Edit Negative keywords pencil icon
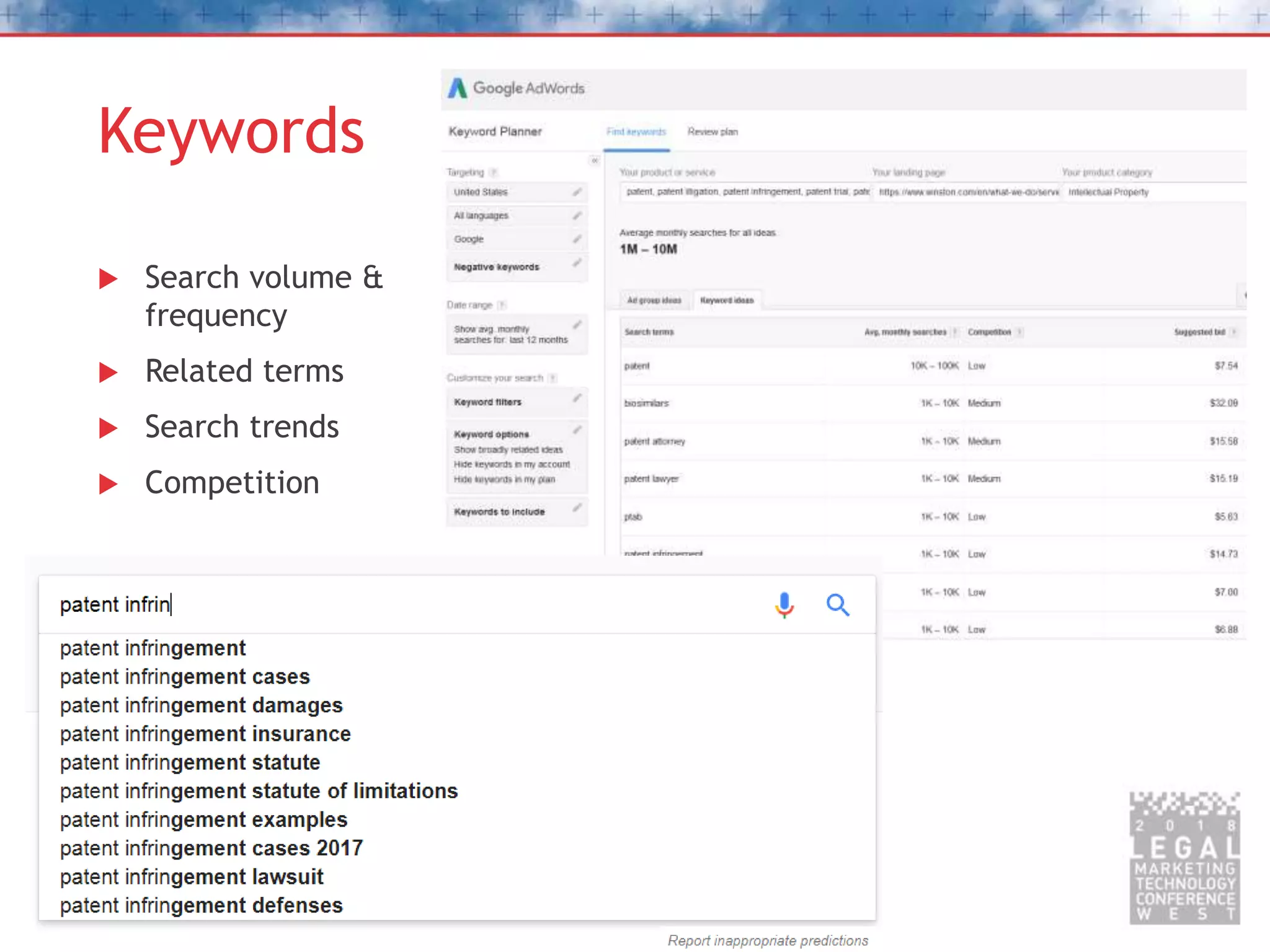Viewport: 1270px width, 952px height. click(x=577, y=263)
